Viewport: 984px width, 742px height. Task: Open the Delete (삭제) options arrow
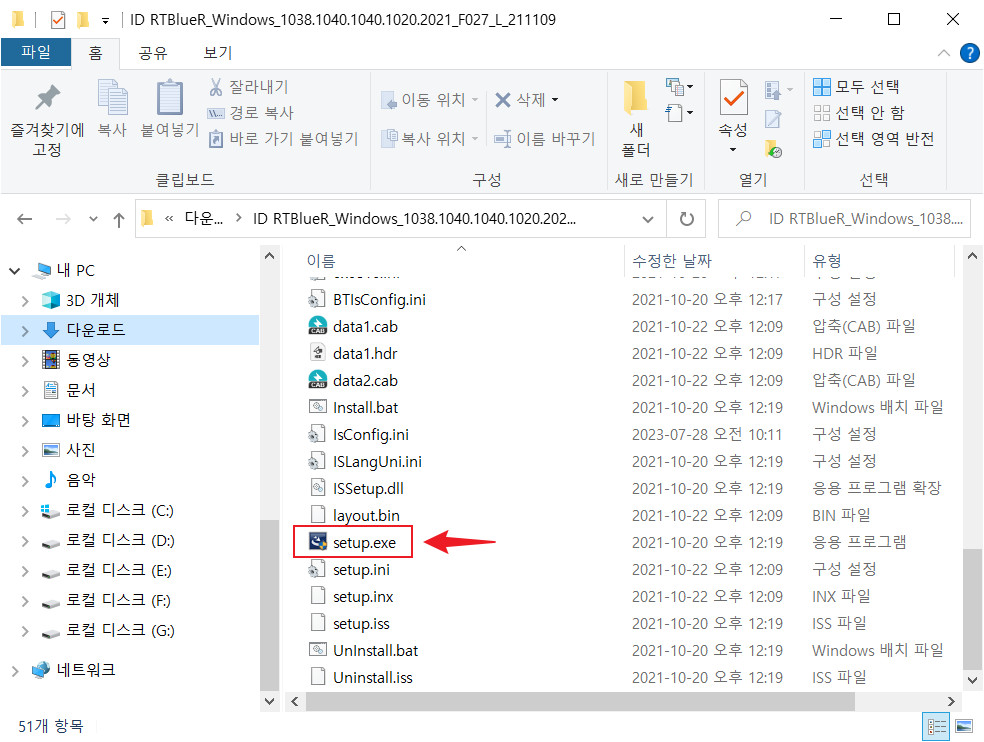(555, 100)
